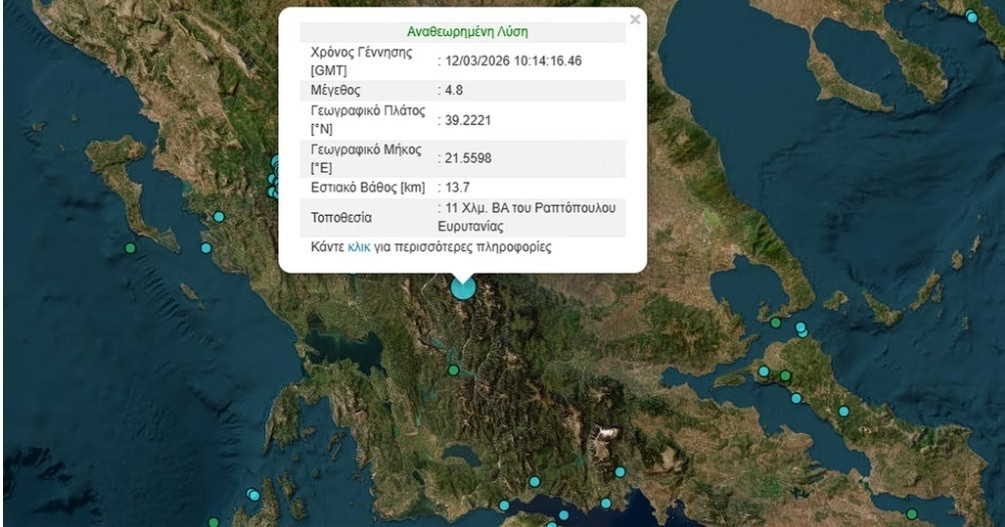The width and height of the screenshot is (1005, 527).
Task: Open the 'κλικ' link for more information
Action: (x=359, y=246)
